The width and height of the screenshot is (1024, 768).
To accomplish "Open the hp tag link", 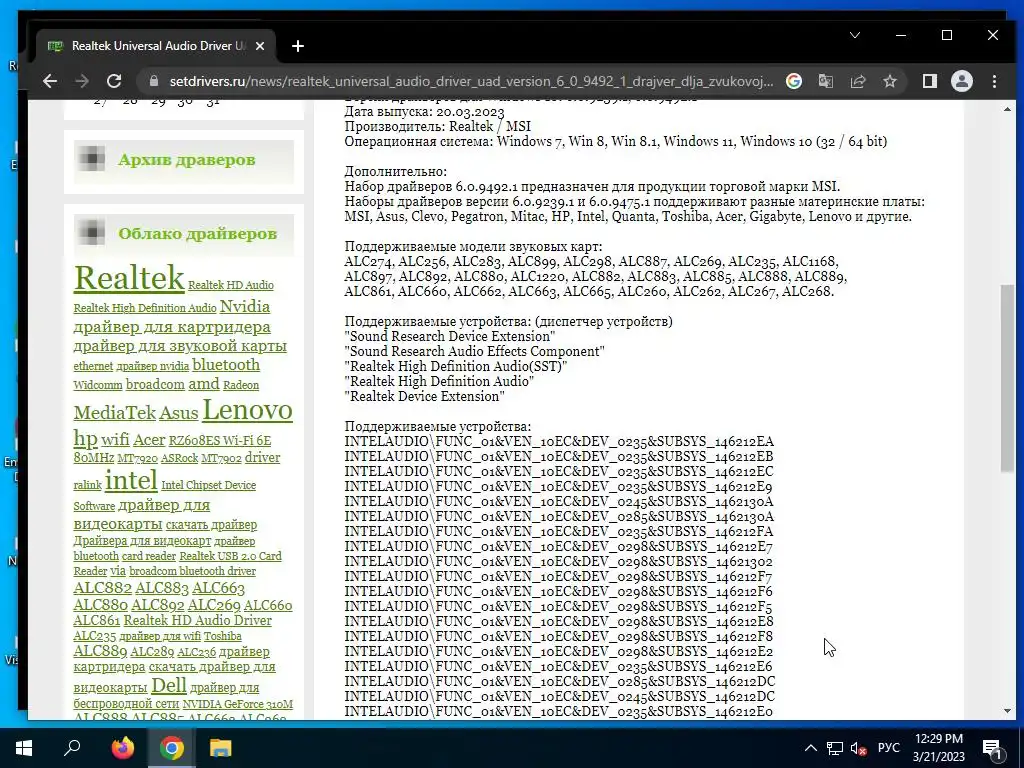I will click(x=85, y=438).
